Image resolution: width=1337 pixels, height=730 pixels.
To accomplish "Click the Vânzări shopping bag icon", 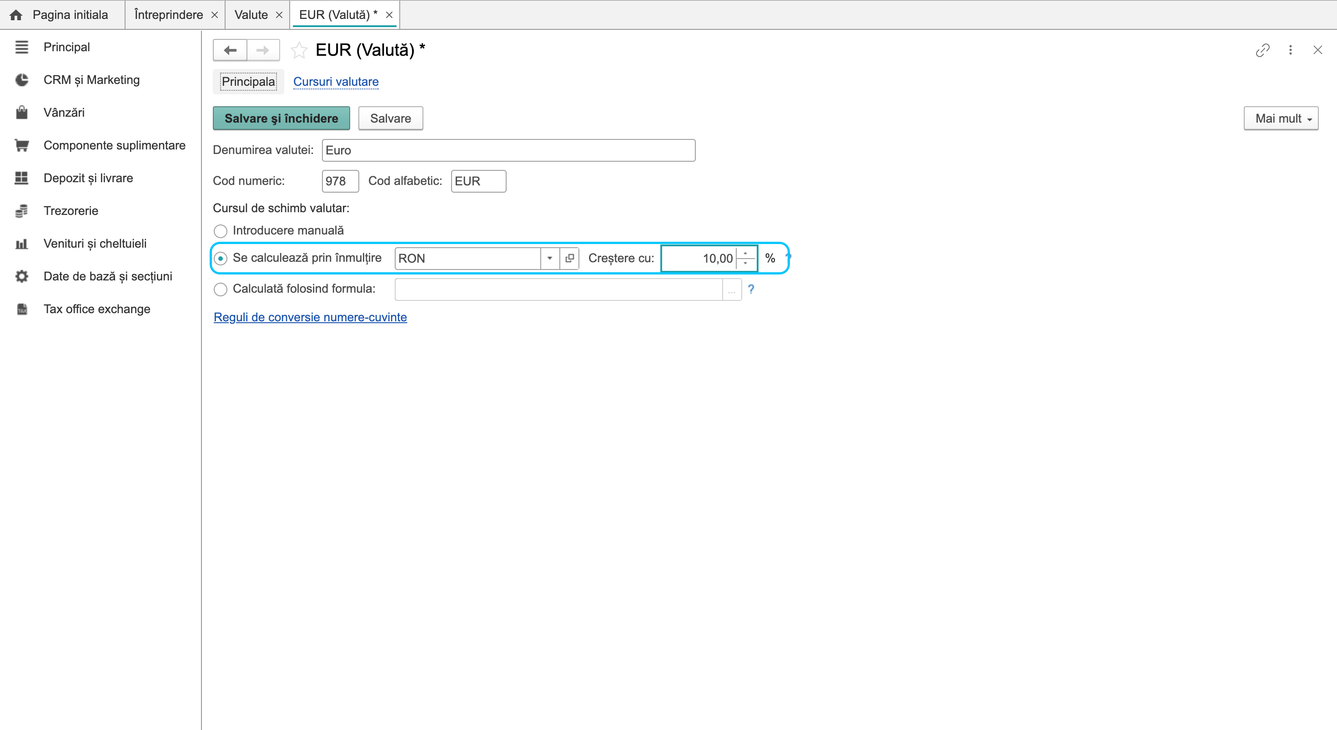I will [22, 113].
